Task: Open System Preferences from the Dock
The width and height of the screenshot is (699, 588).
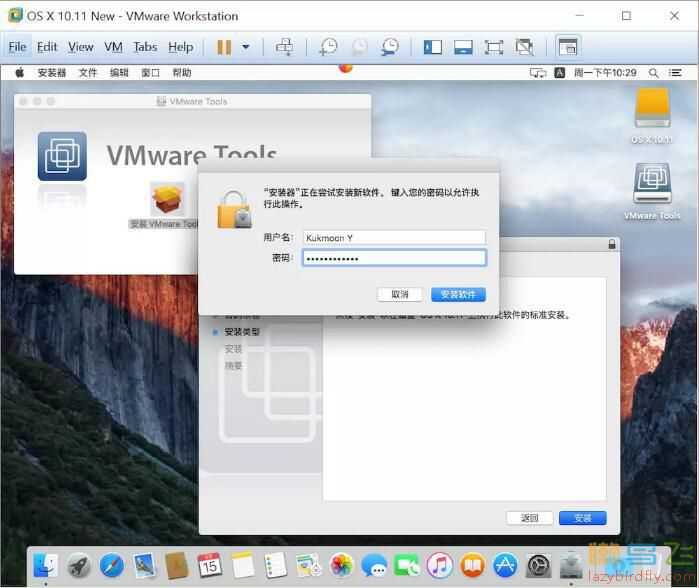Action: click(538, 566)
